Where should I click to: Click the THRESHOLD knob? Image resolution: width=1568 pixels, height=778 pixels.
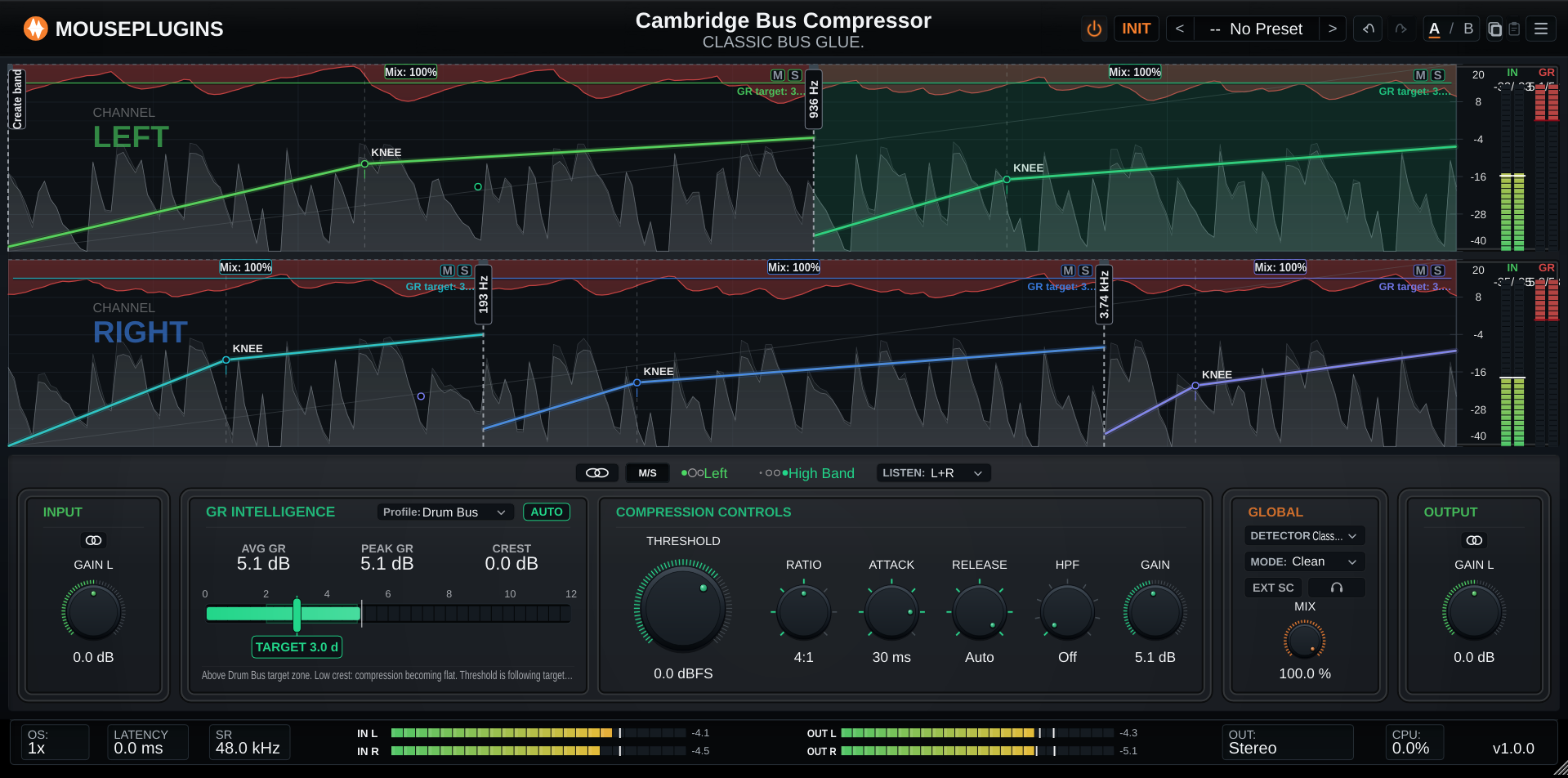[x=683, y=608]
